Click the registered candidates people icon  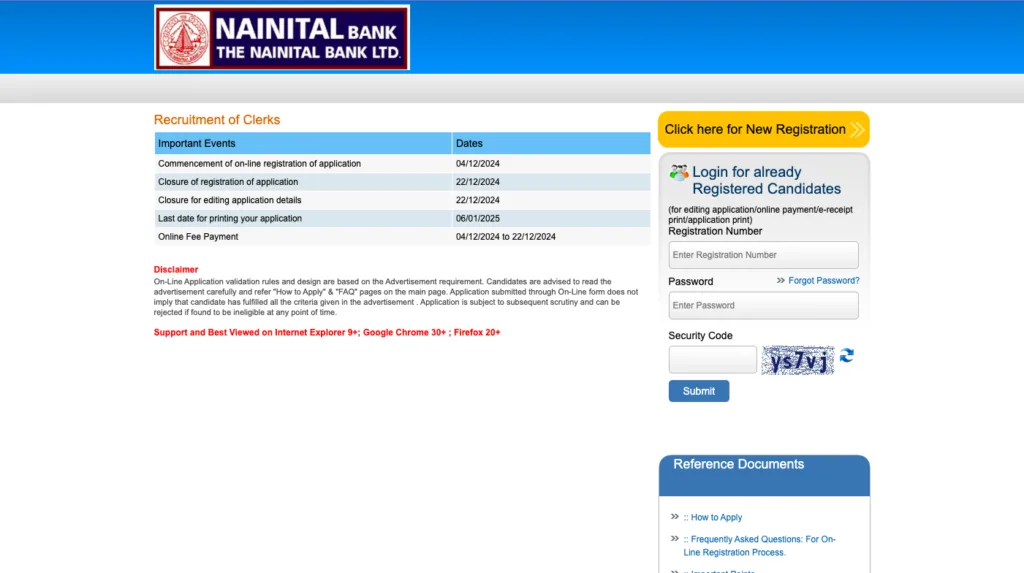coord(679,172)
